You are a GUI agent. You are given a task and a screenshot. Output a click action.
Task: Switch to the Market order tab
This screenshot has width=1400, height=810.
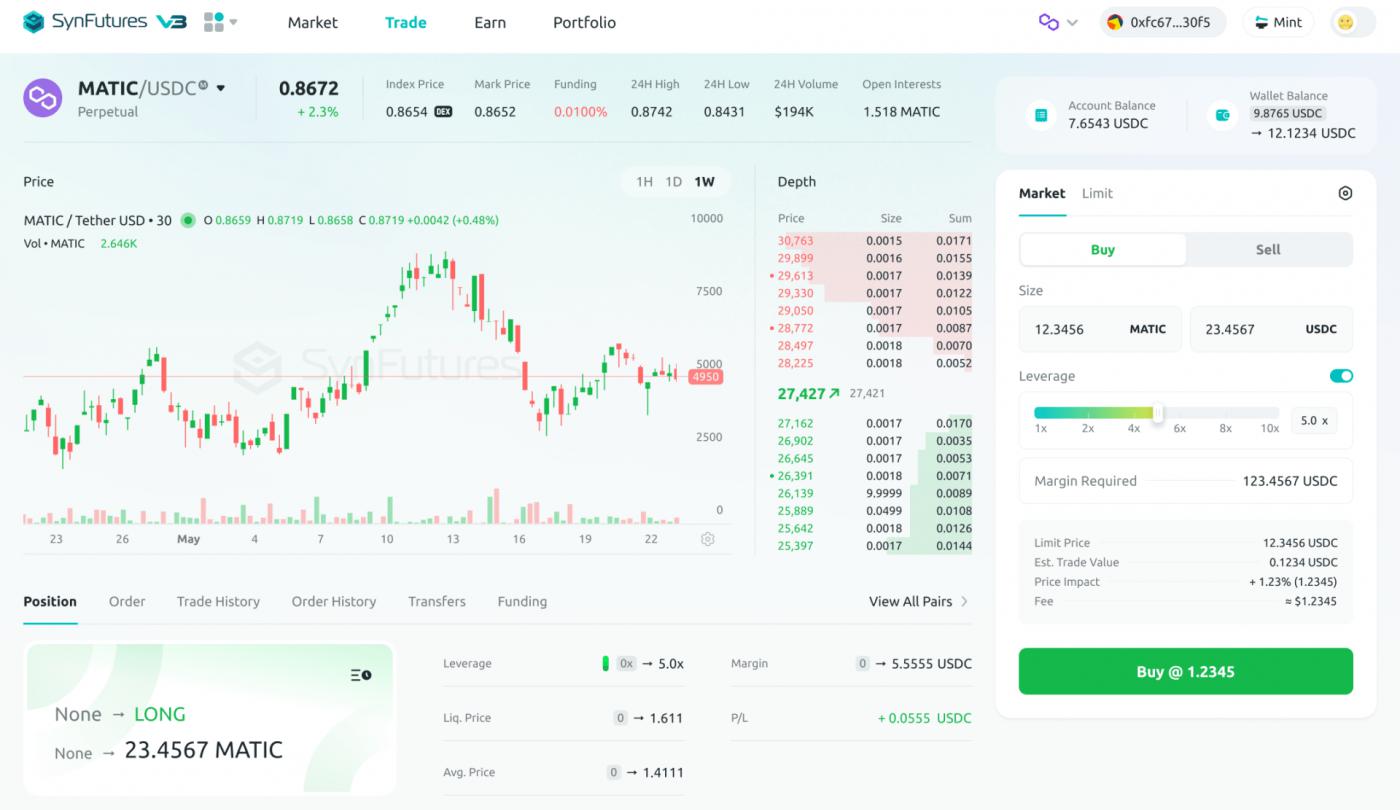click(x=1042, y=194)
